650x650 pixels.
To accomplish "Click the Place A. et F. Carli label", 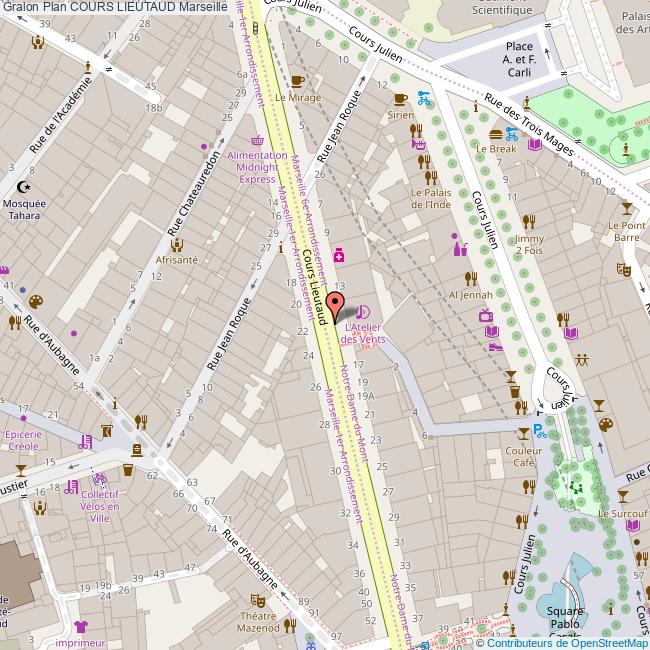I will pyautogui.click(x=519, y=59).
